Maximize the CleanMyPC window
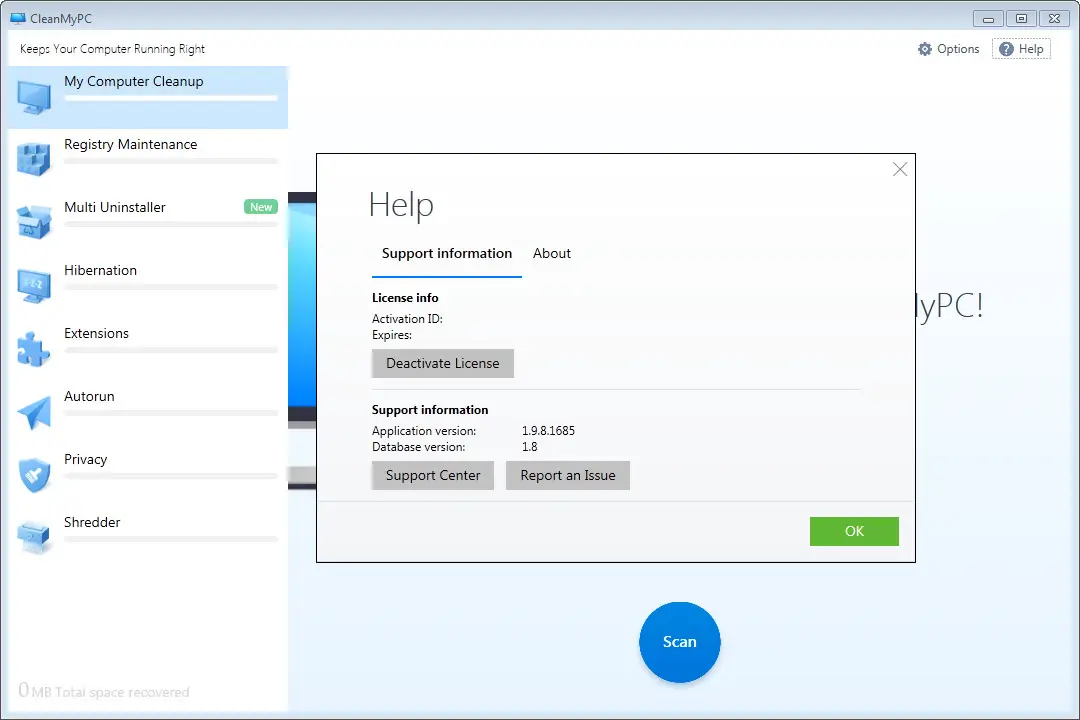The height and width of the screenshot is (720, 1080). (1021, 19)
